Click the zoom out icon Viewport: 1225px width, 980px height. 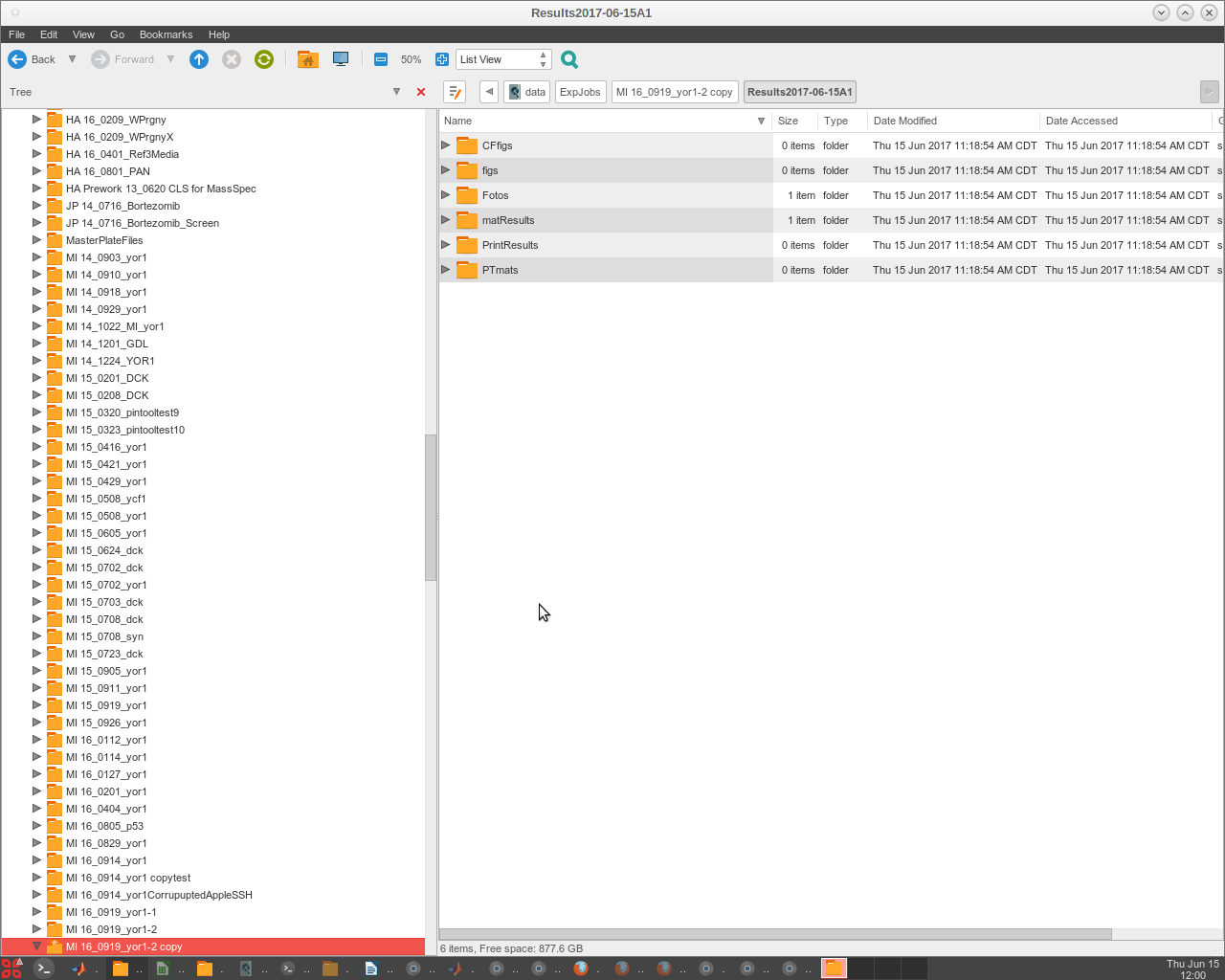pyautogui.click(x=381, y=59)
